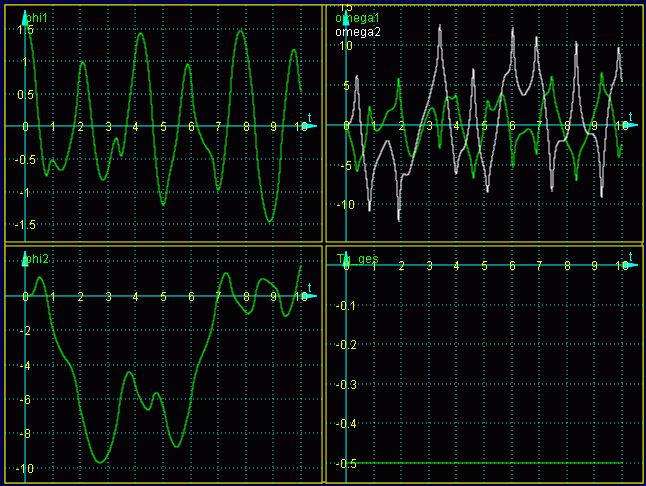Click the cyan y-axis arrow in phi2 plot
The image size is (646, 486).
pos(25,259)
